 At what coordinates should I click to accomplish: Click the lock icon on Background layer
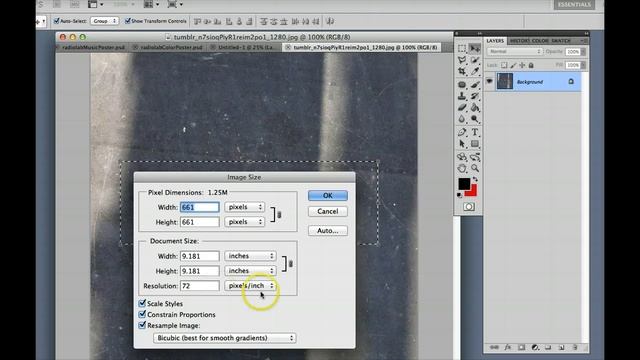pos(571,82)
